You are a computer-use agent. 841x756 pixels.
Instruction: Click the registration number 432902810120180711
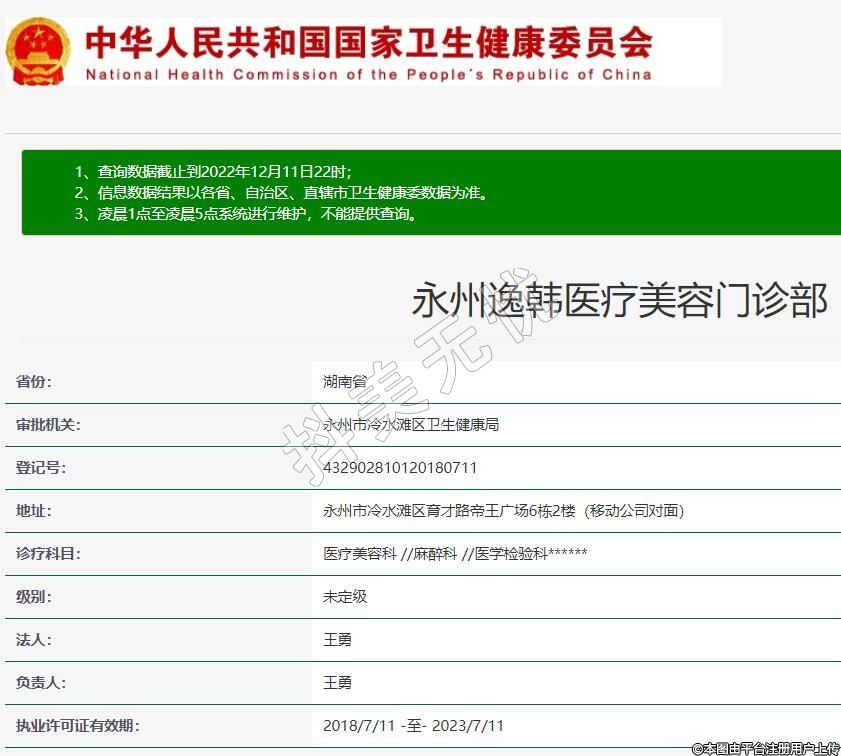tap(400, 468)
